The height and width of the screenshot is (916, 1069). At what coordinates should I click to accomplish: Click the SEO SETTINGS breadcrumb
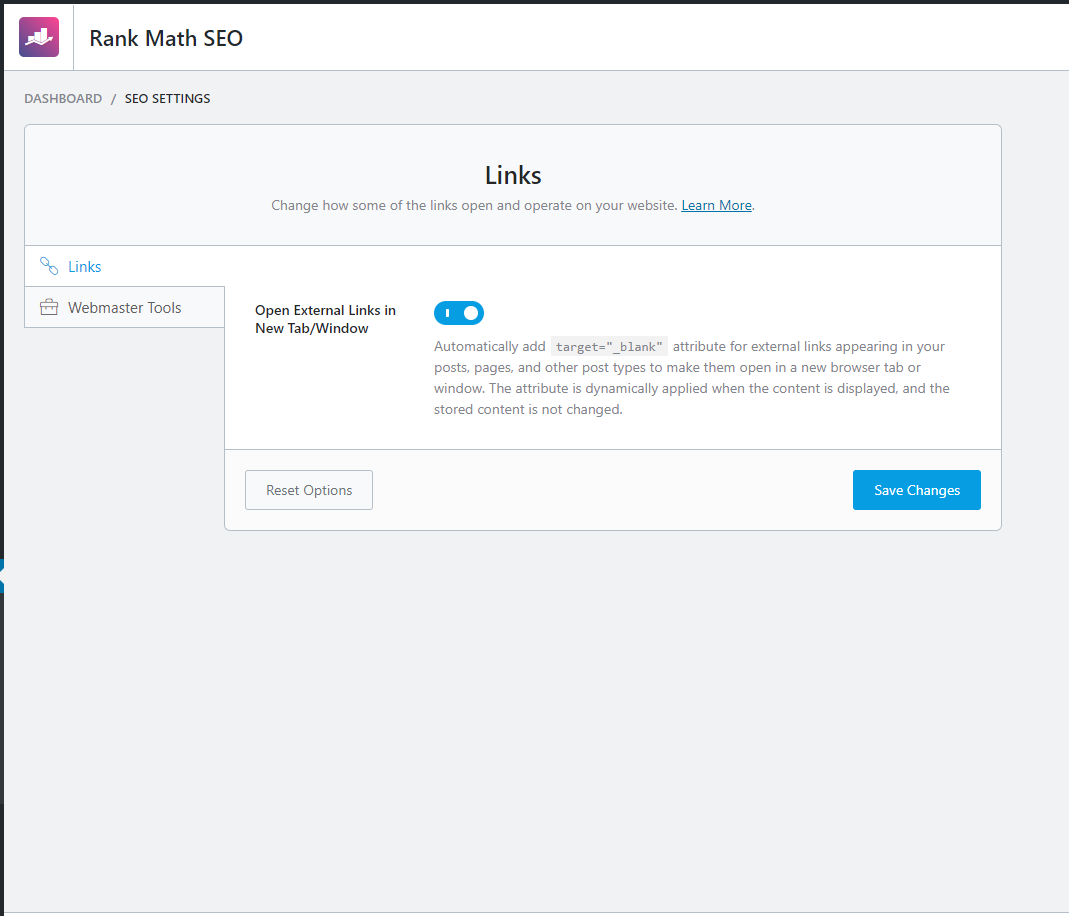tap(168, 99)
